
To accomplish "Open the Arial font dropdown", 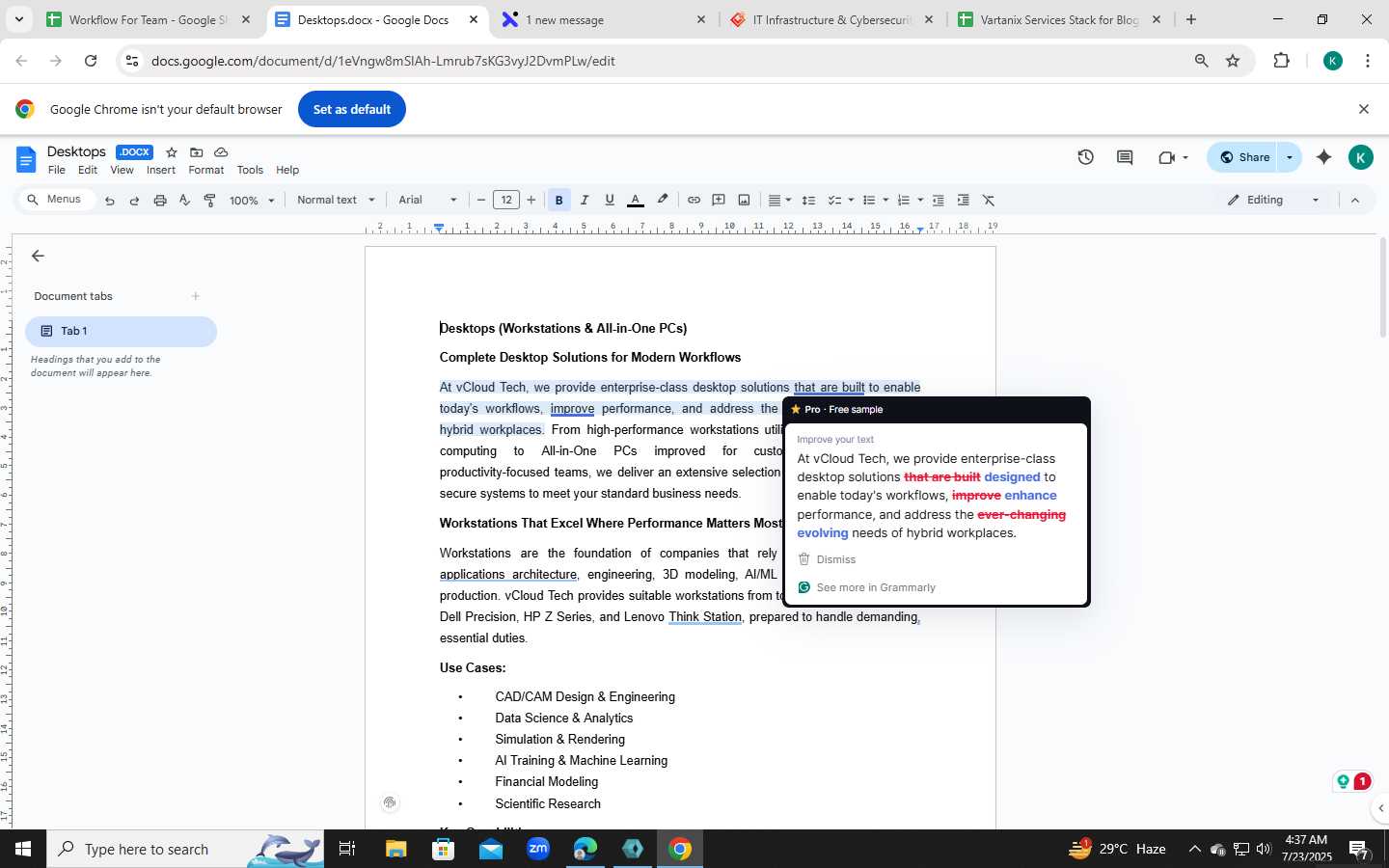I will click(428, 201).
